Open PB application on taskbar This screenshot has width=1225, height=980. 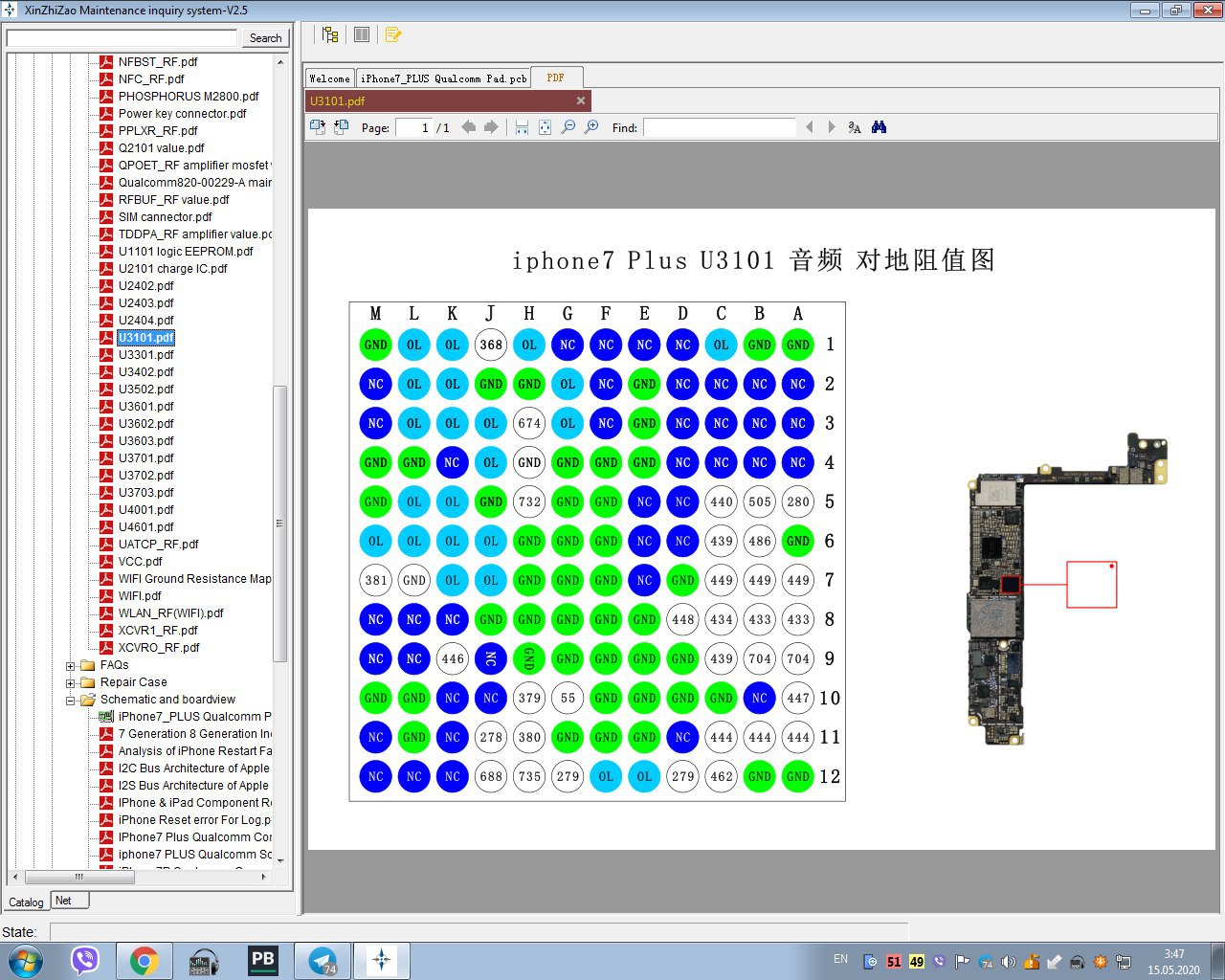[263, 960]
